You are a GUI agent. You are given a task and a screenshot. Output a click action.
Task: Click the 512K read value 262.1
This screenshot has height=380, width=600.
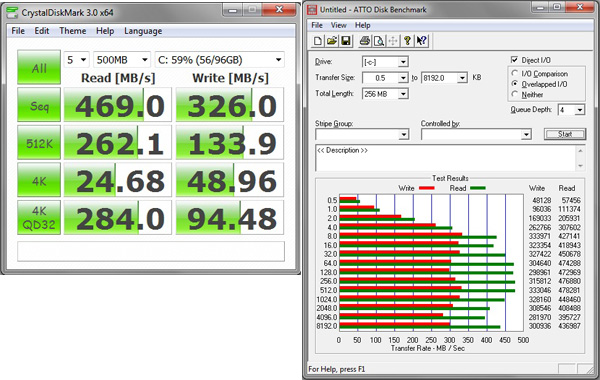pos(117,142)
